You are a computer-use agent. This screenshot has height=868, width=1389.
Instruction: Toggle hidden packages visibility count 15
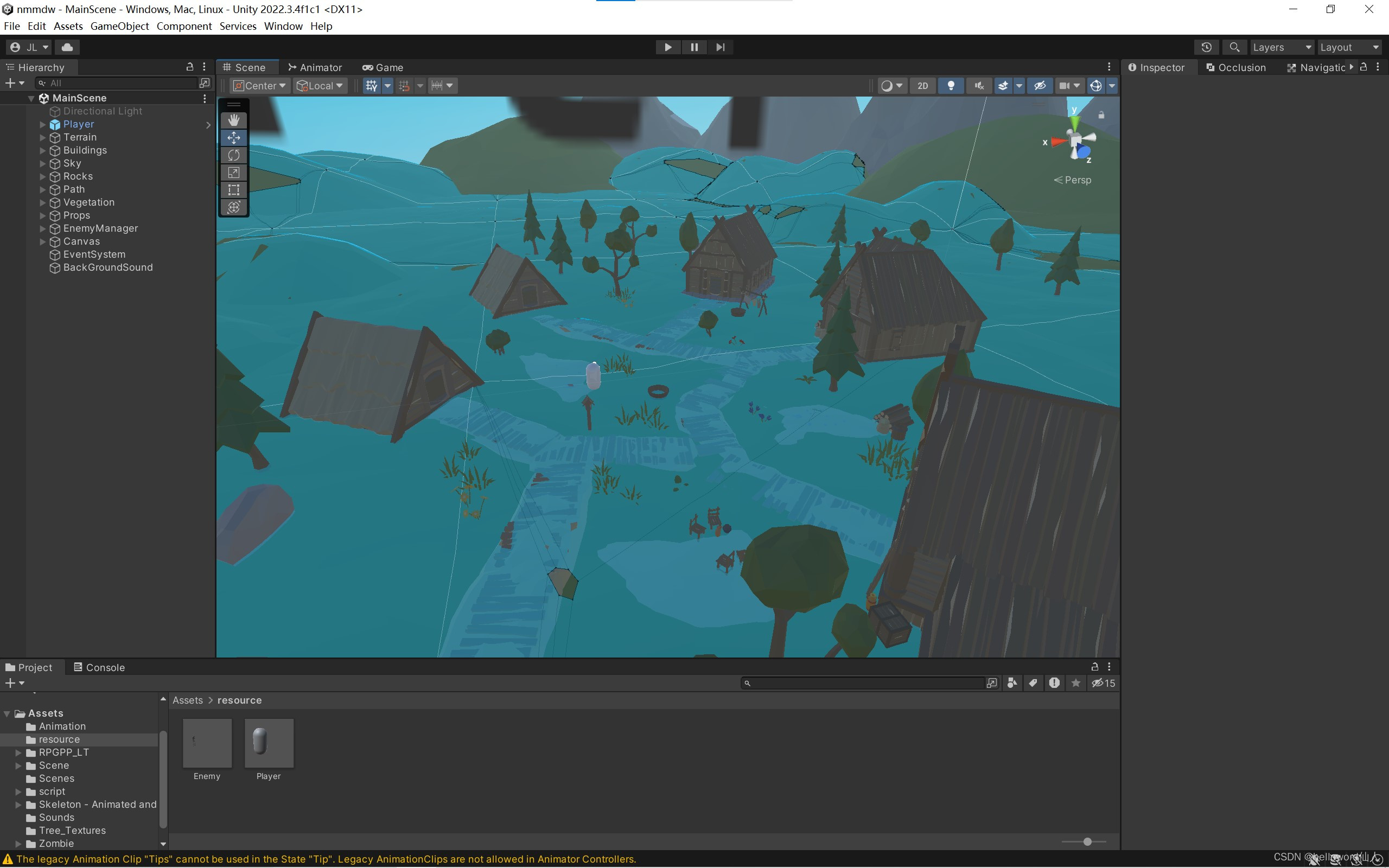pos(1103,682)
